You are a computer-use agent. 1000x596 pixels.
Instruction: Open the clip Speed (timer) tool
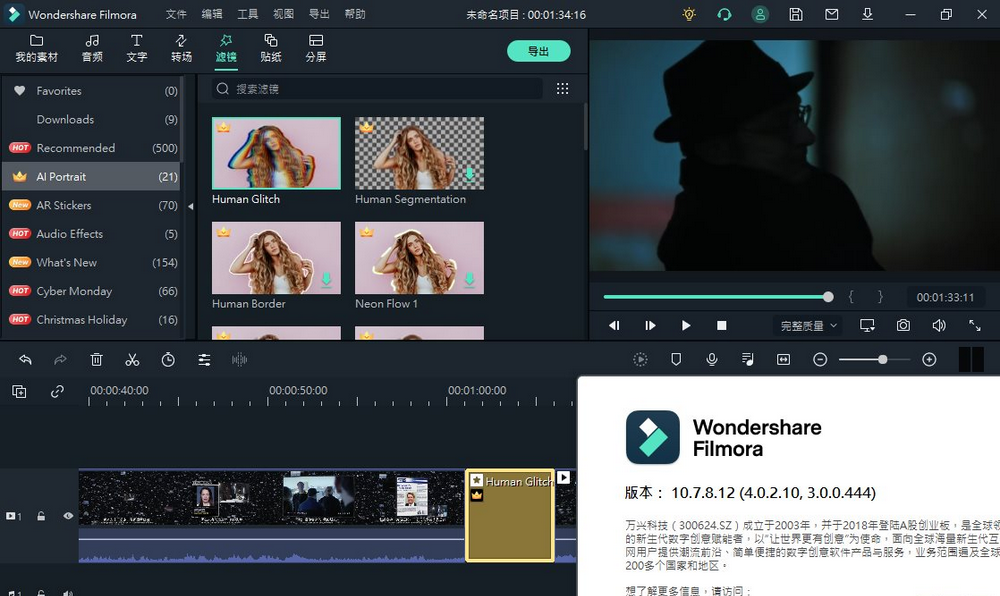tap(168, 359)
